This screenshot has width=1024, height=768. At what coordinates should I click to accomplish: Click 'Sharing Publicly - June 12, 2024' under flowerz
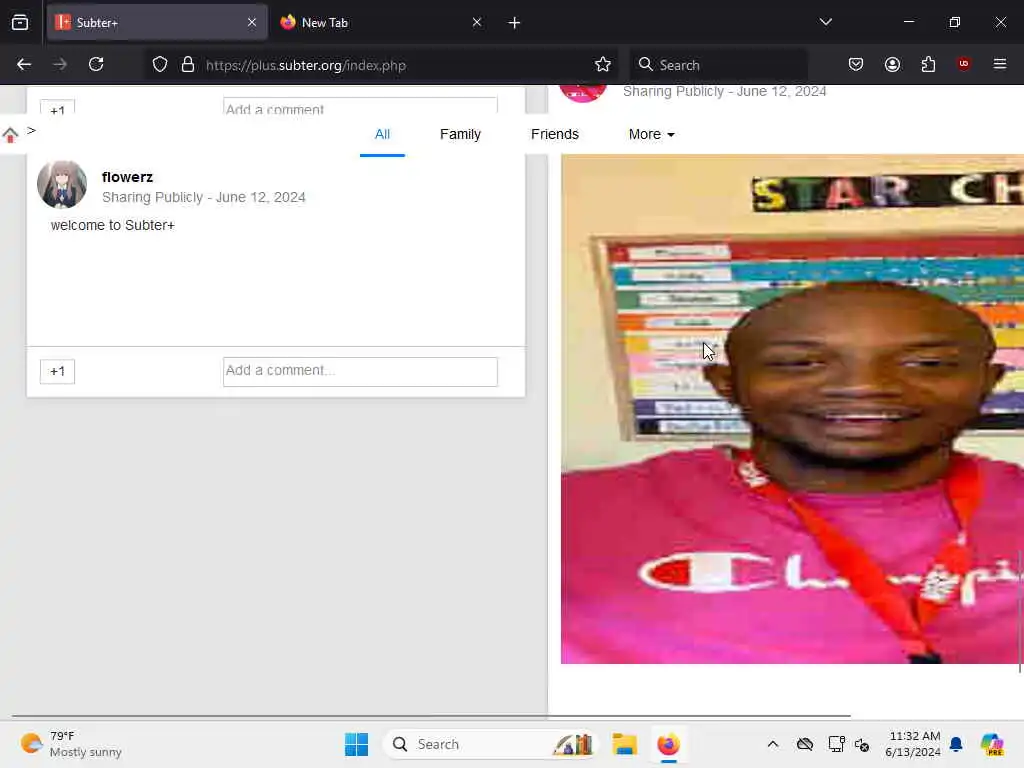click(204, 197)
